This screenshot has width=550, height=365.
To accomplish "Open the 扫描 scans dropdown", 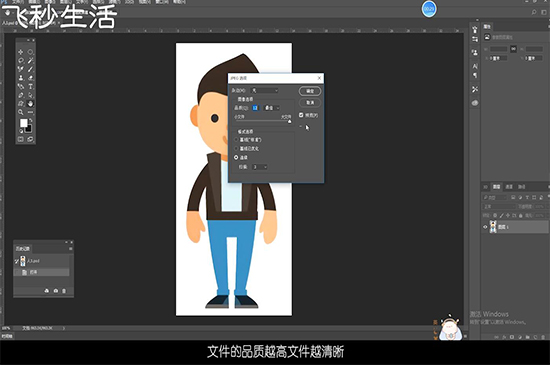I will click(x=260, y=167).
